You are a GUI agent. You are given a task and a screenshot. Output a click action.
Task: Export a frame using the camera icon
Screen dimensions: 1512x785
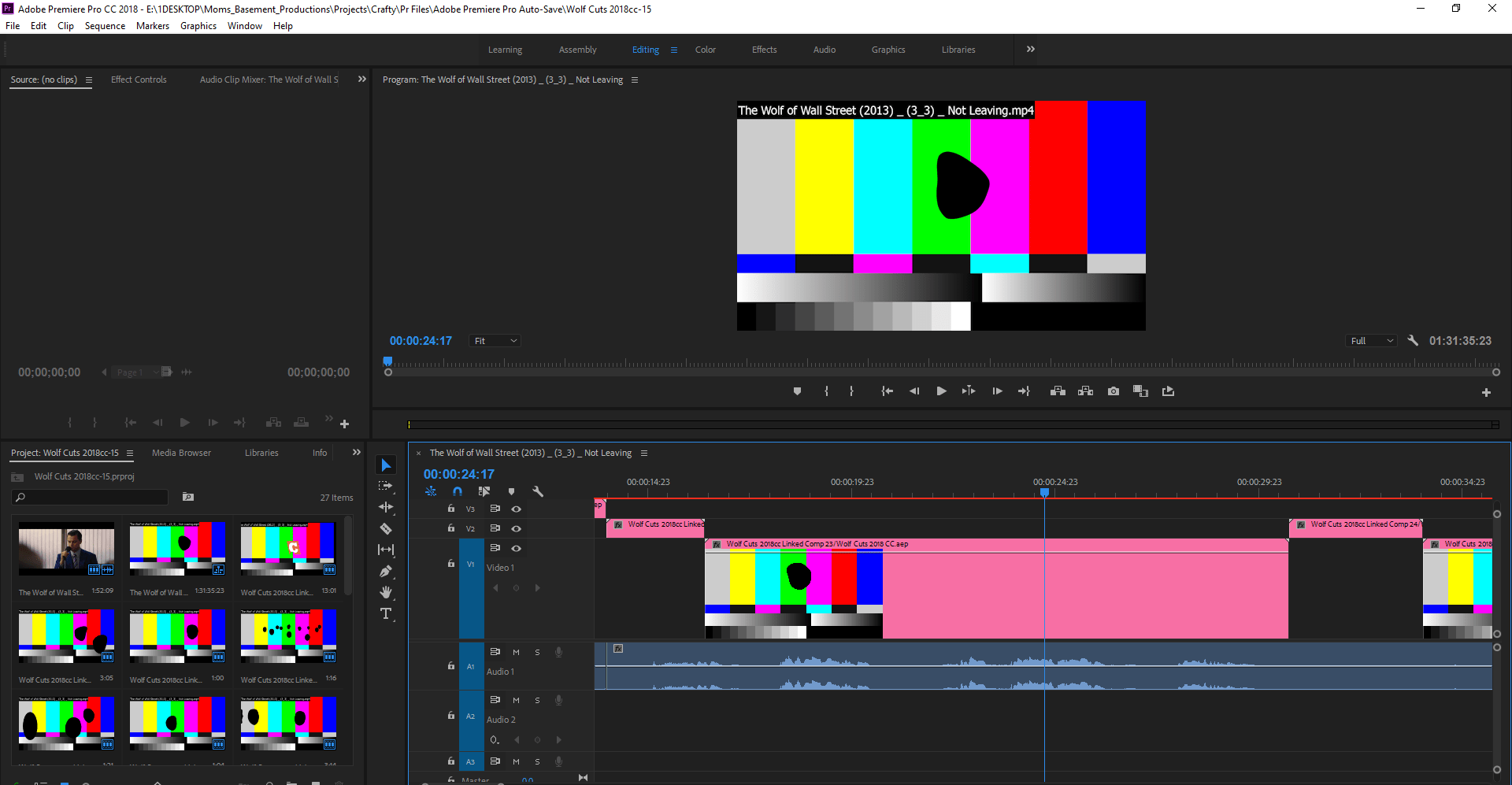1113,391
